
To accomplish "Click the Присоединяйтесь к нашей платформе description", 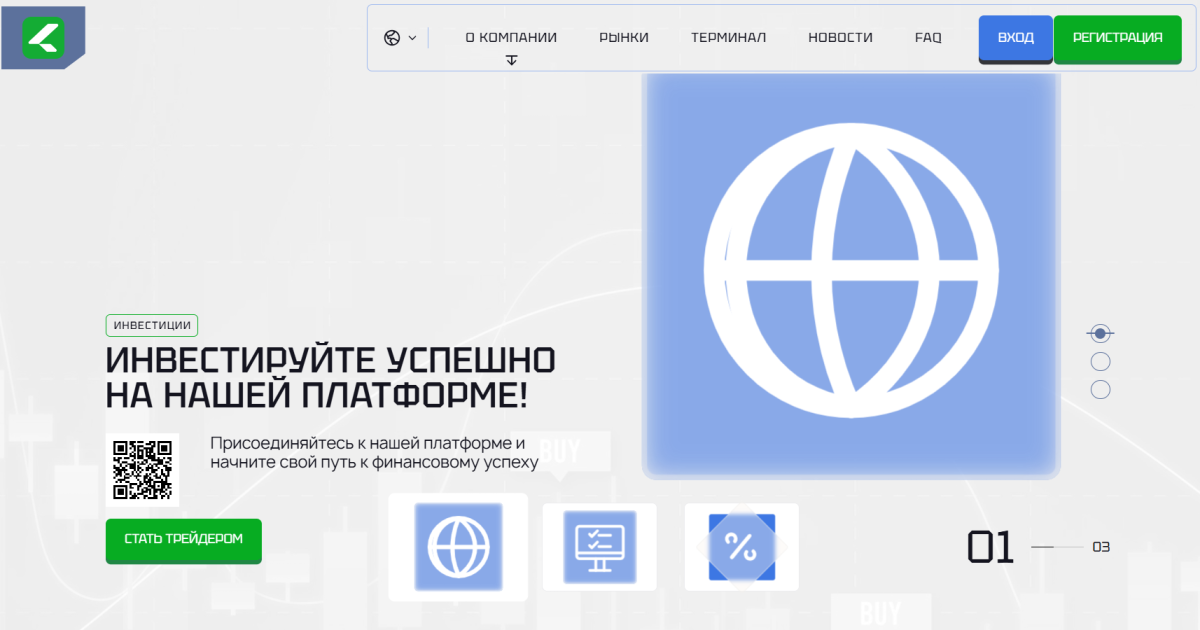I will 375,452.
